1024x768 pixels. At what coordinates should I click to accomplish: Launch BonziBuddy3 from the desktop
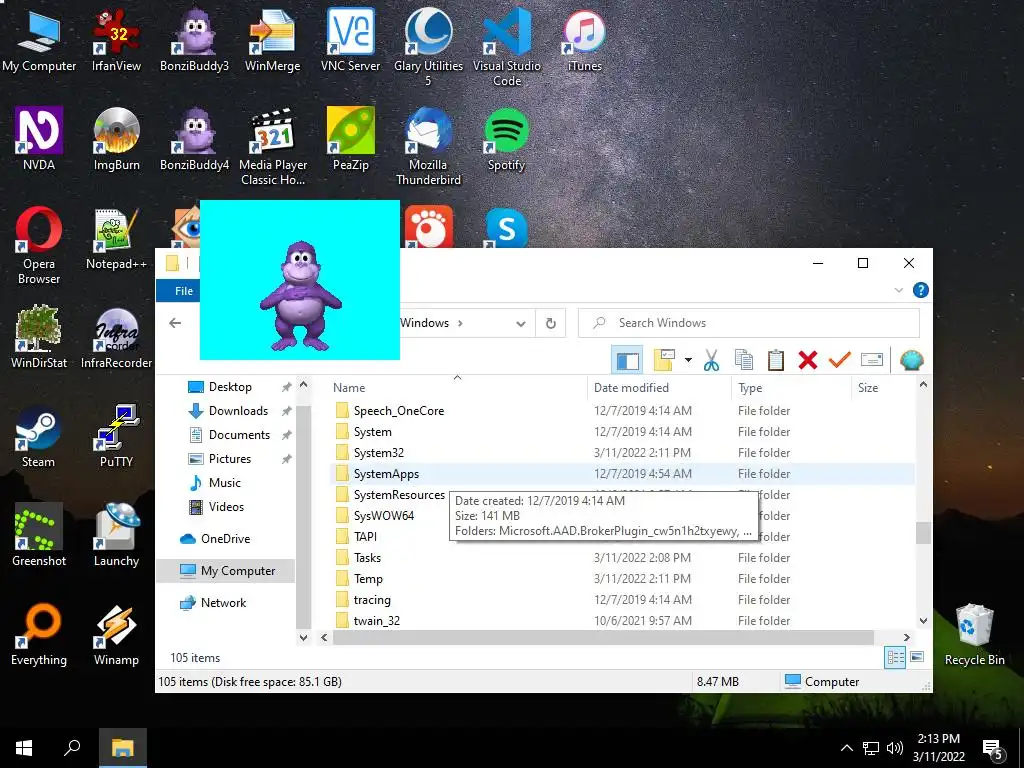click(195, 40)
